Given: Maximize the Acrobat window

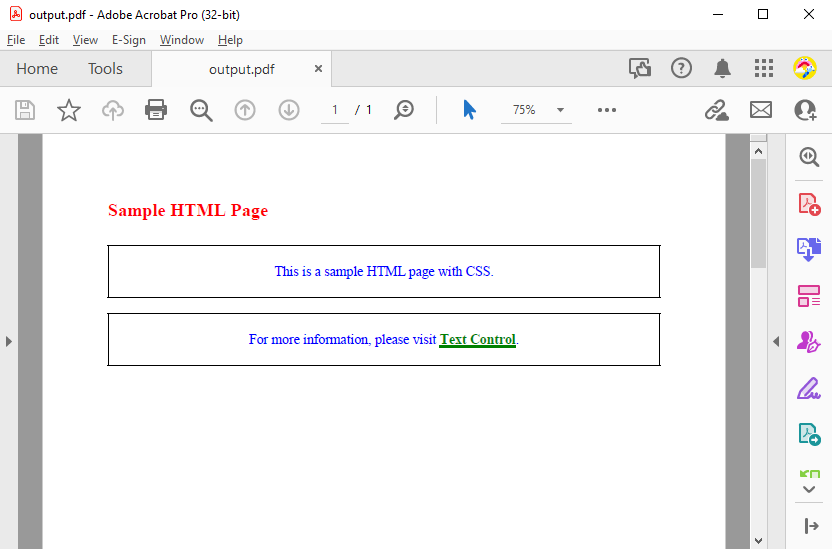Looking at the screenshot, I should point(763,14).
